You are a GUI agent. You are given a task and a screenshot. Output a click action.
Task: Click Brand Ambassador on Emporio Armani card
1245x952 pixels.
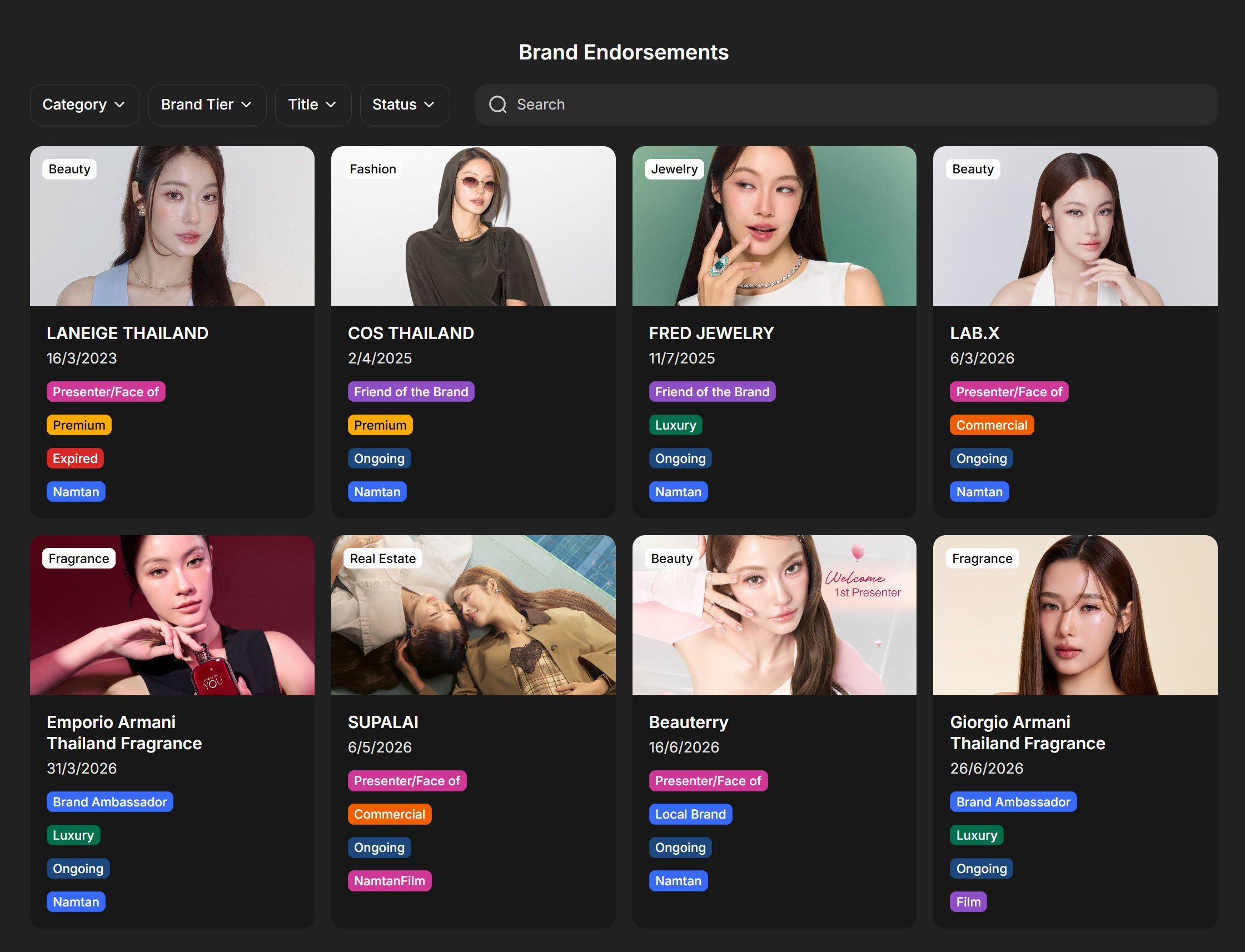point(110,802)
